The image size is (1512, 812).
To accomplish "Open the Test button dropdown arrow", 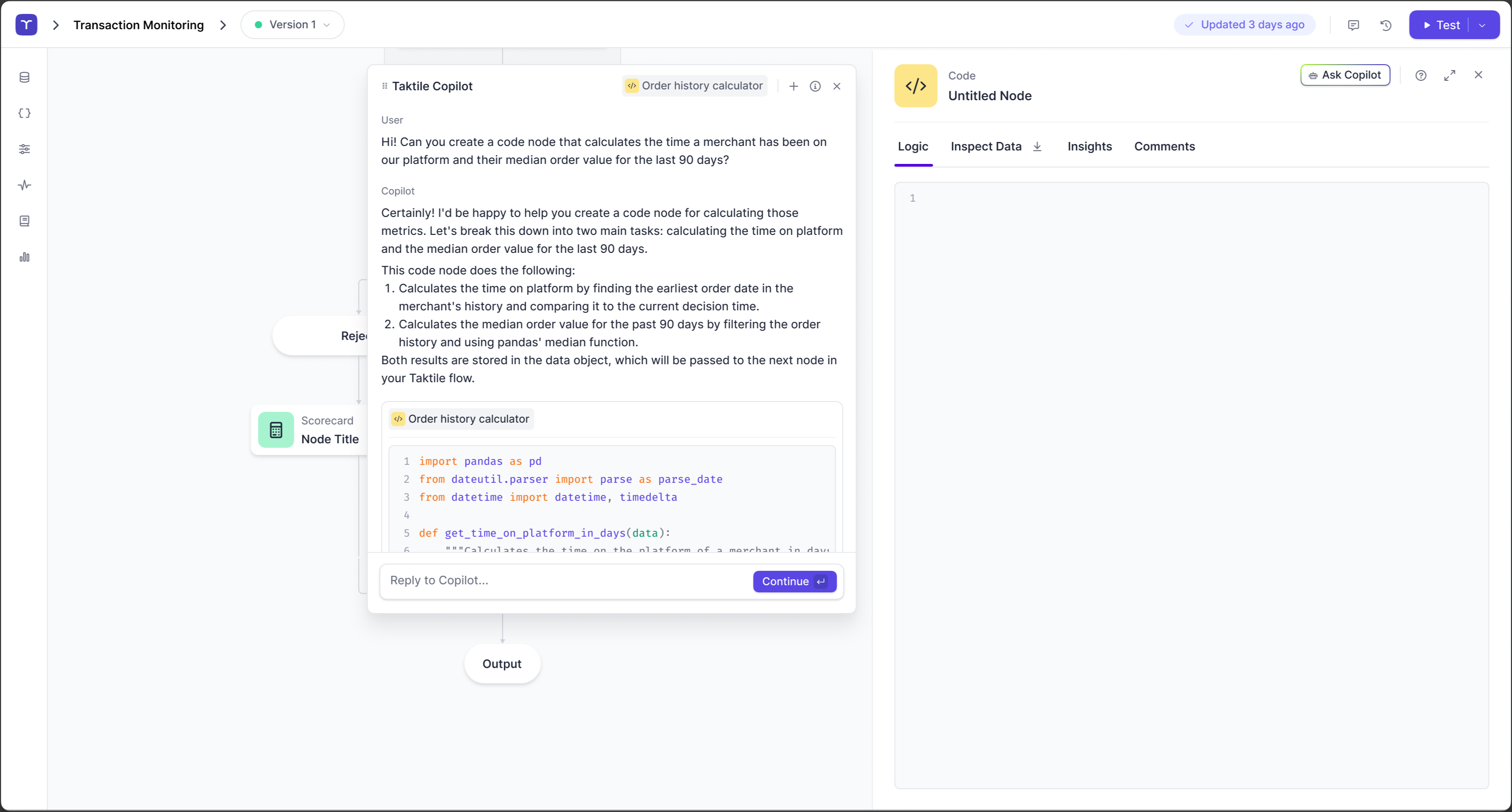I will [1483, 25].
